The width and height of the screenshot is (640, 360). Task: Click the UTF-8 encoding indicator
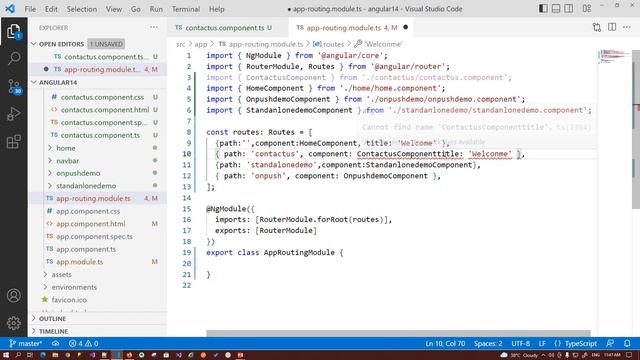(x=520, y=344)
